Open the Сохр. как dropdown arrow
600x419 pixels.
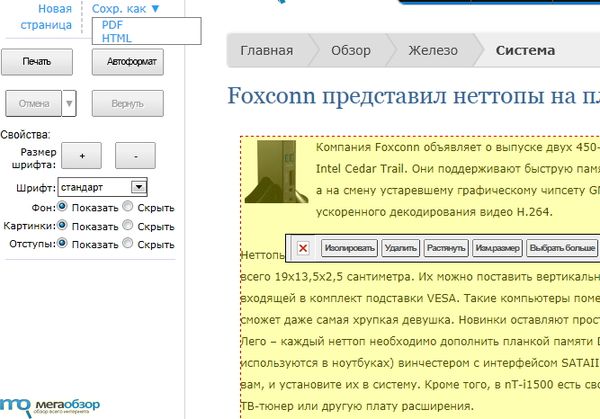click(x=155, y=8)
